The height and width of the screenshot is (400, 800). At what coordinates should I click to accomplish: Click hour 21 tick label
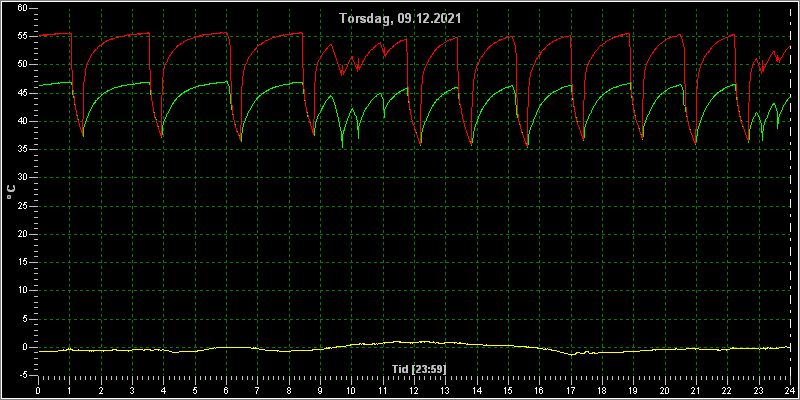point(696,390)
